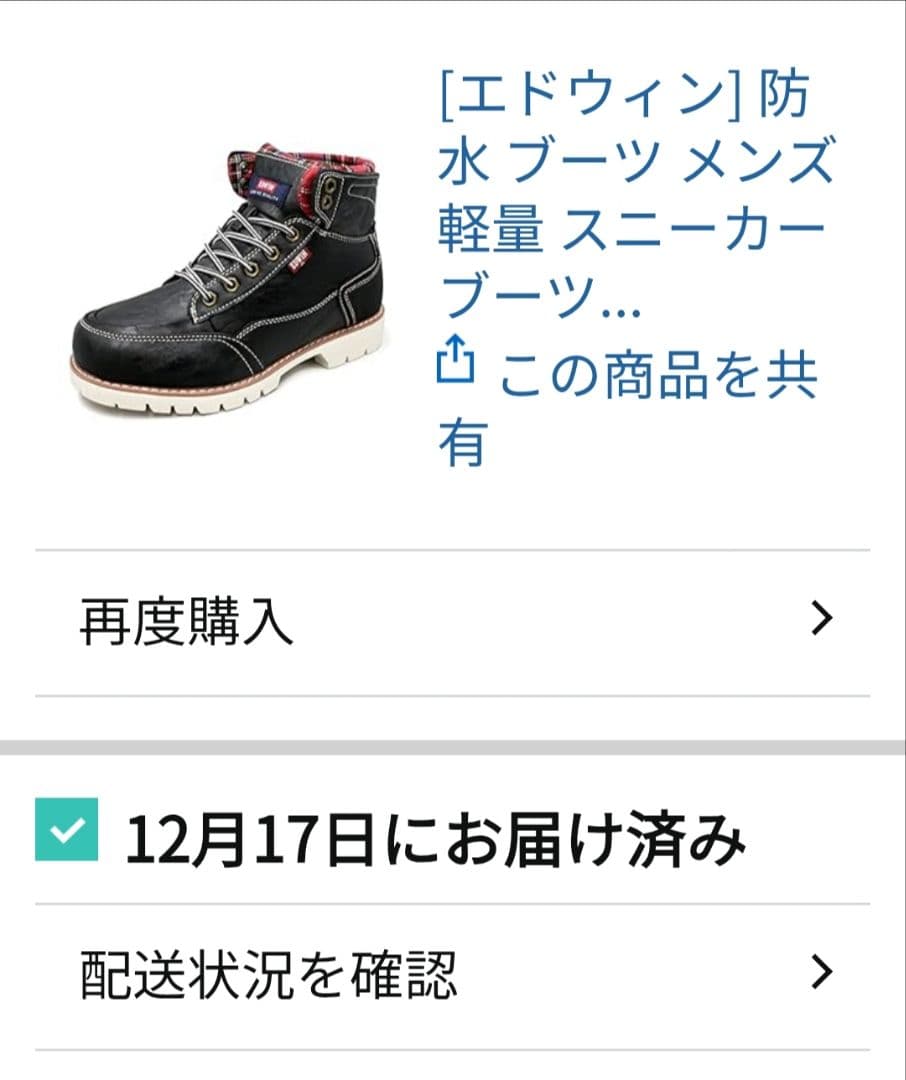
Task: Expand the 再度購入 chevron
Action: (x=822, y=618)
